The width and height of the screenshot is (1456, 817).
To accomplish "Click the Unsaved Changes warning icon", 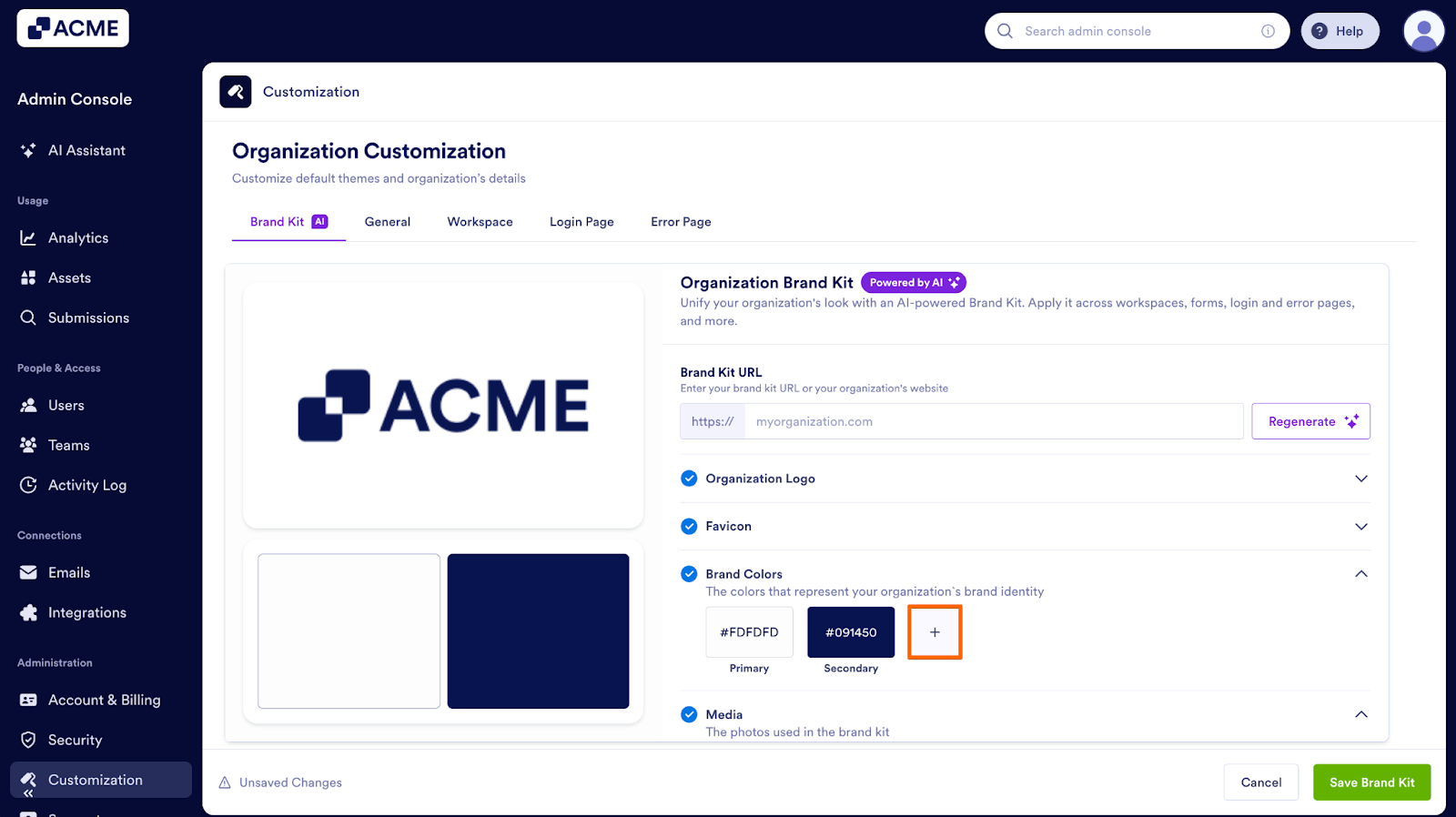I will pos(225,782).
